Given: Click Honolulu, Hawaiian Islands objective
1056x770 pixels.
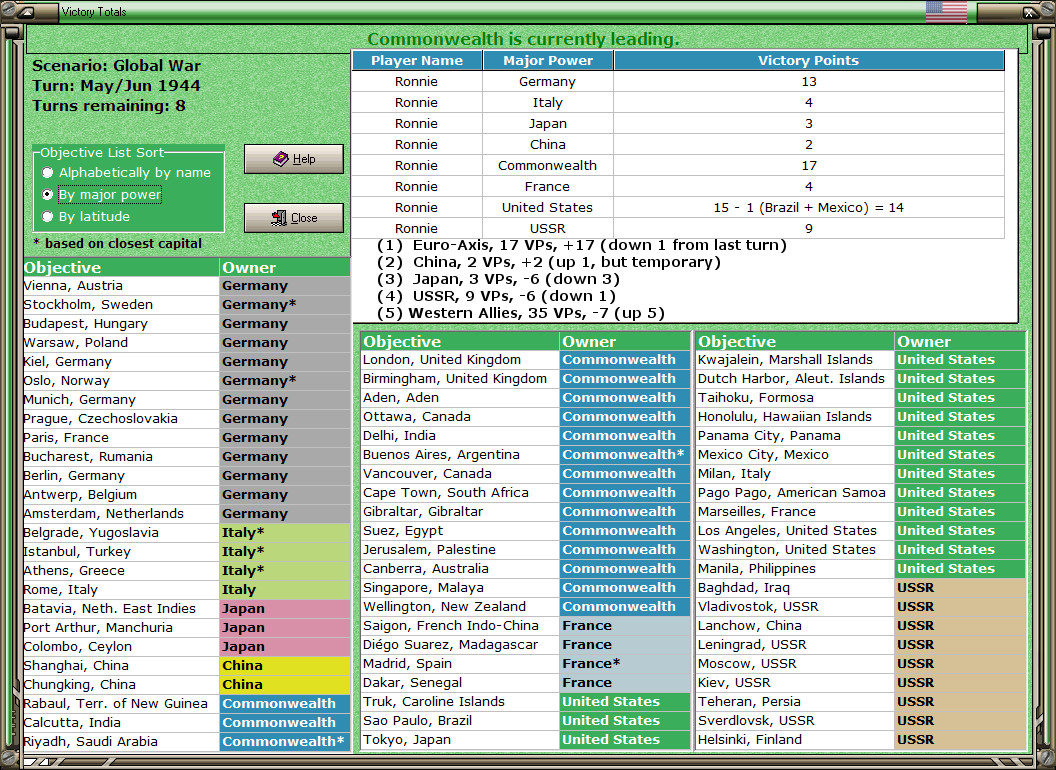Looking at the screenshot, I should point(795,417).
